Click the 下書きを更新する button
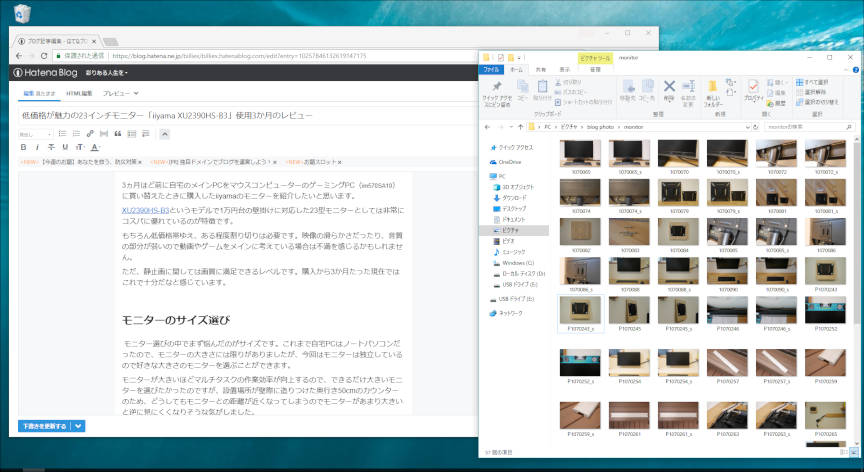The height and width of the screenshot is (472, 864). pos(45,426)
